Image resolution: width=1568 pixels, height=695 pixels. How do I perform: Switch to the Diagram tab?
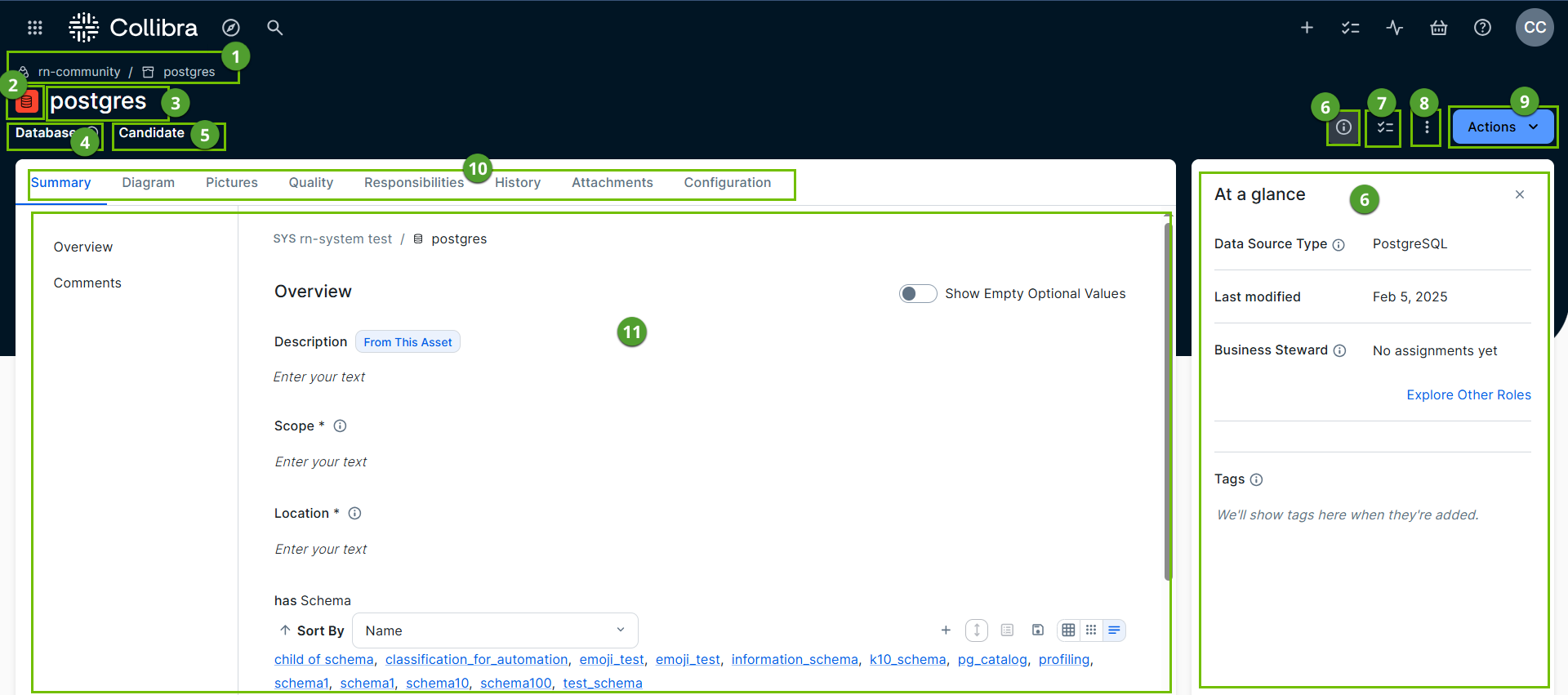pos(148,183)
